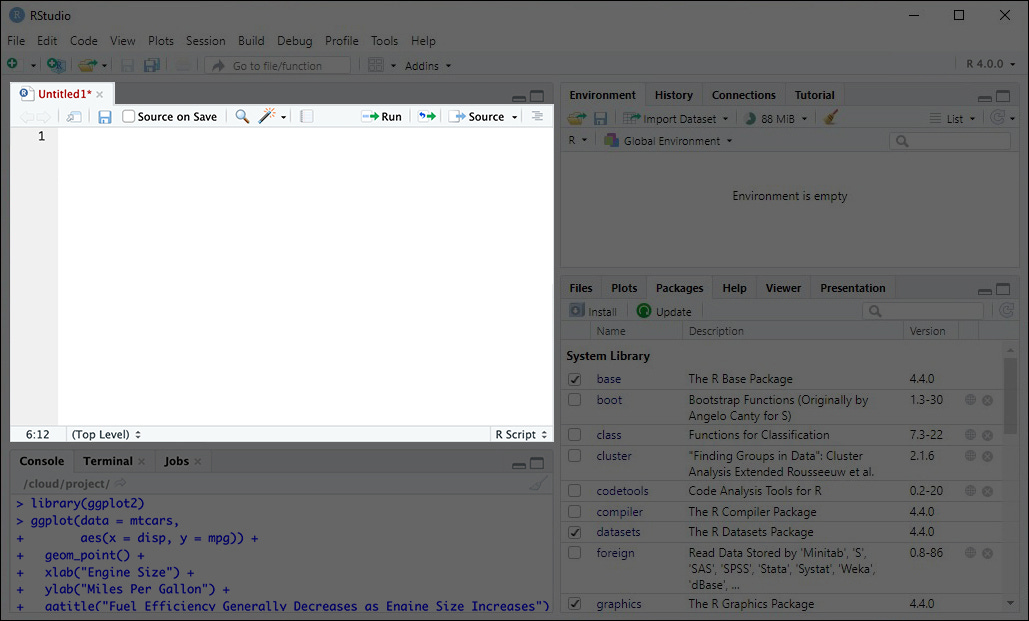Click the Re-run previous code icon
Viewport: 1029px width, 621px height.
(x=427, y=116)
